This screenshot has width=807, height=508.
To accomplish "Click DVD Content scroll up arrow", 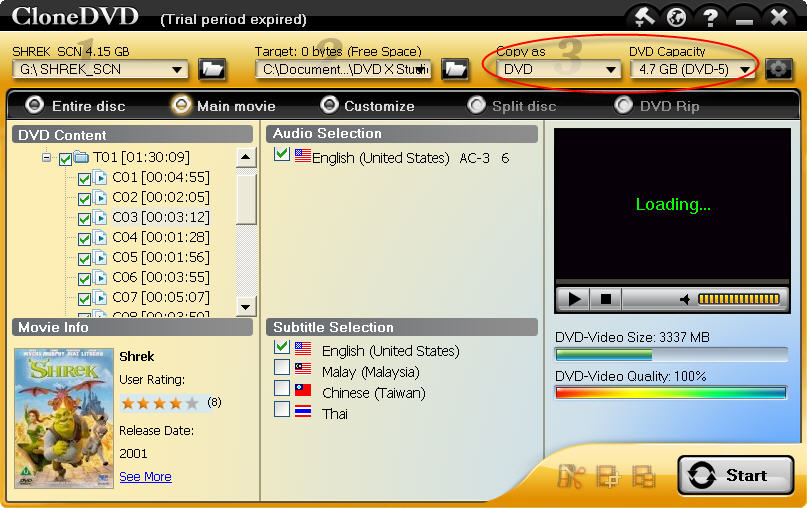I will 246,157.
